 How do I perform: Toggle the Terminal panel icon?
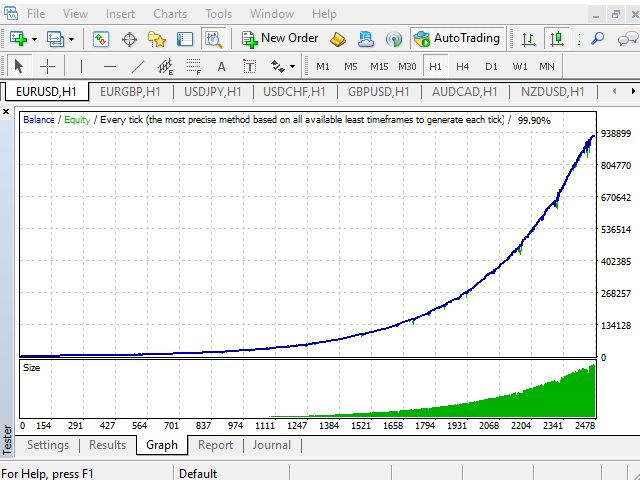point(185,39)
